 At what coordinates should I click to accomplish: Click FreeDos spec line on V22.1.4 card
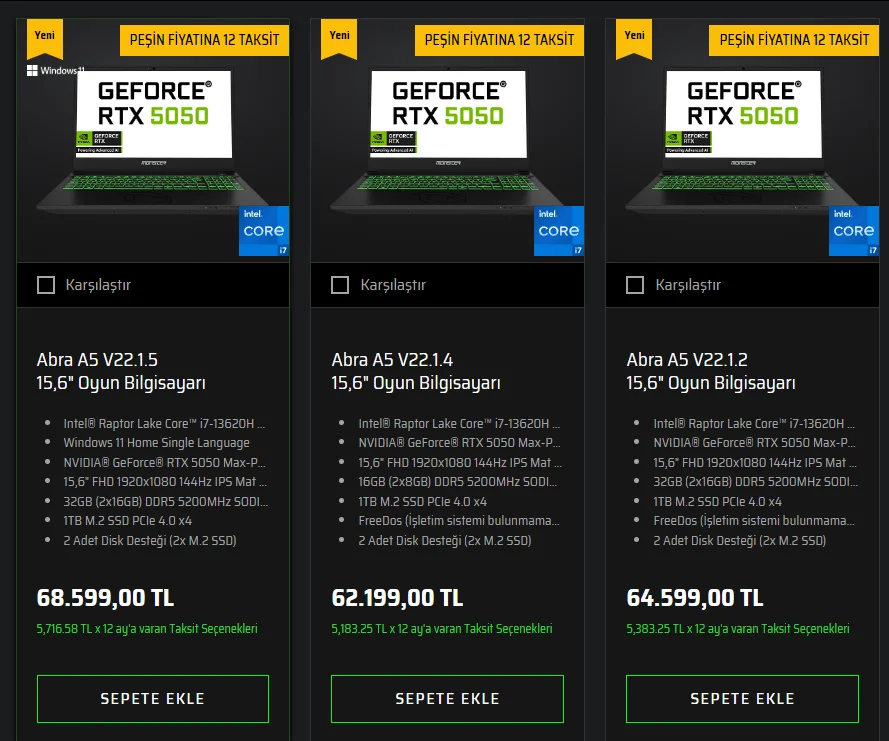pos(459,520)
